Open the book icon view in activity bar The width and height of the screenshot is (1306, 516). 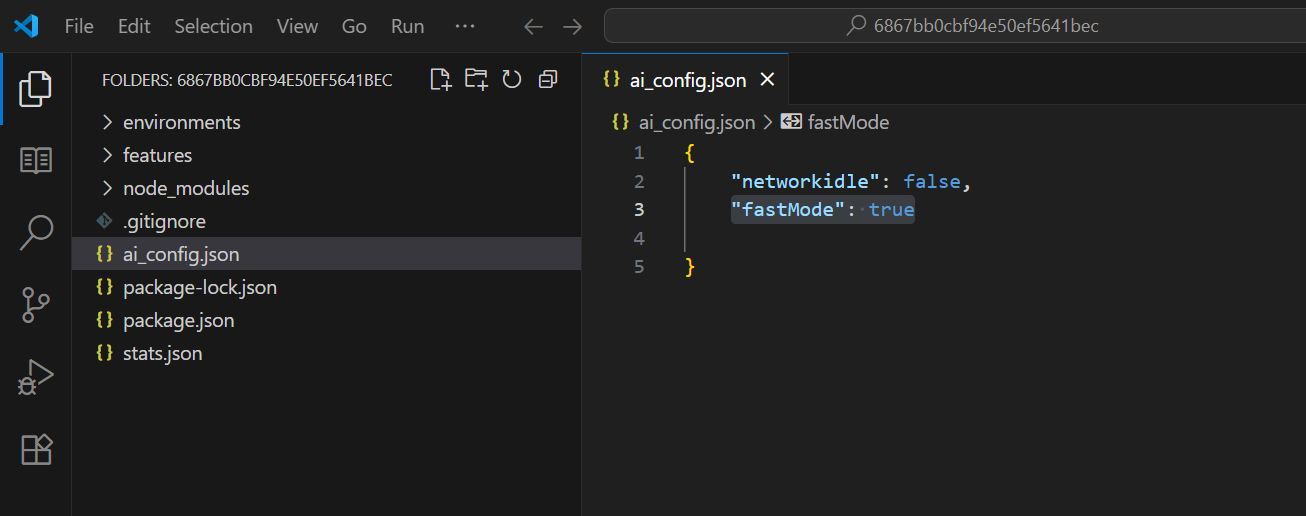coord(36,161)
